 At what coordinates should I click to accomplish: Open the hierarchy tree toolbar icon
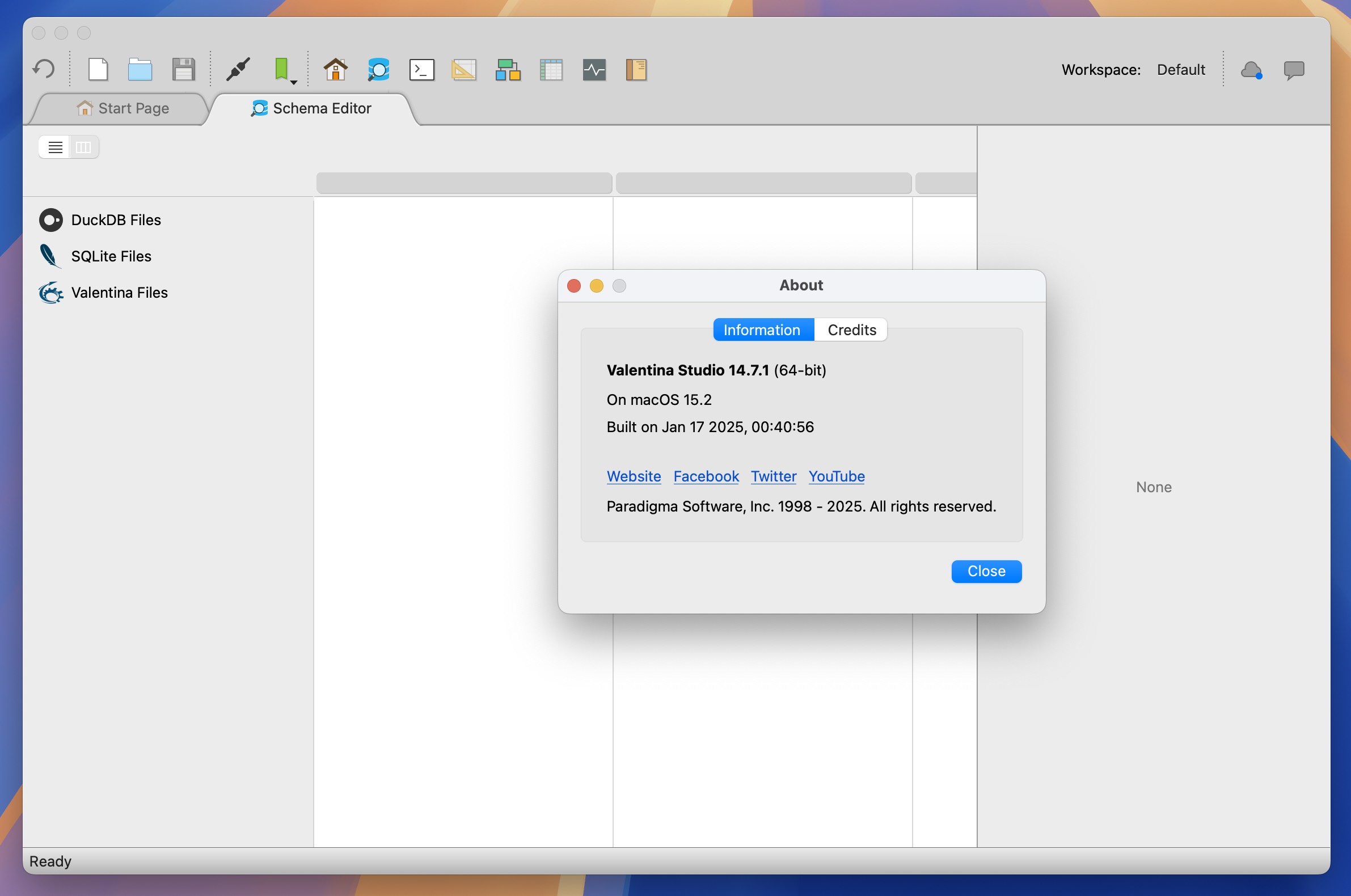click(508, 69)
